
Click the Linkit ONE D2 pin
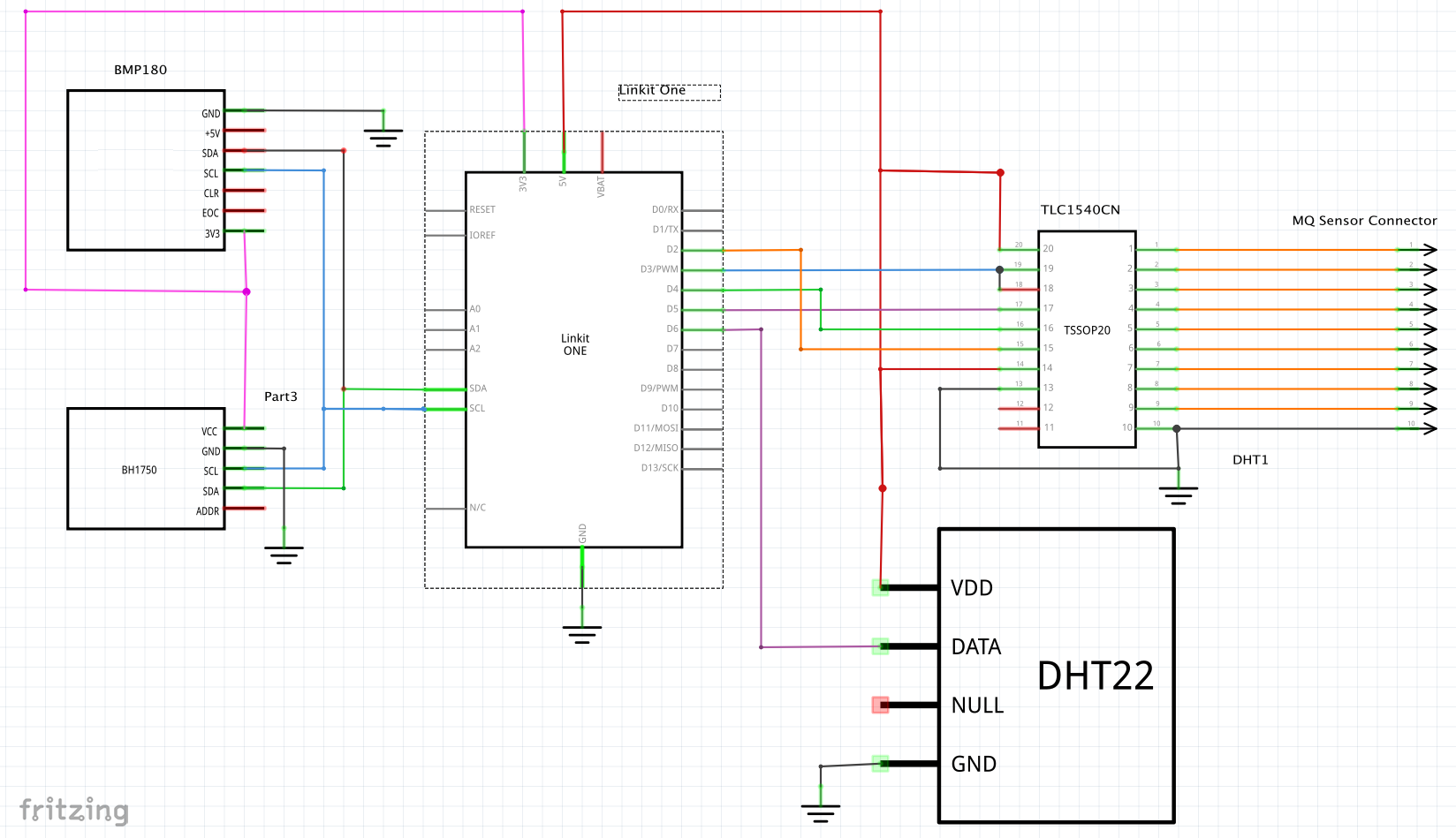[702, 251]
